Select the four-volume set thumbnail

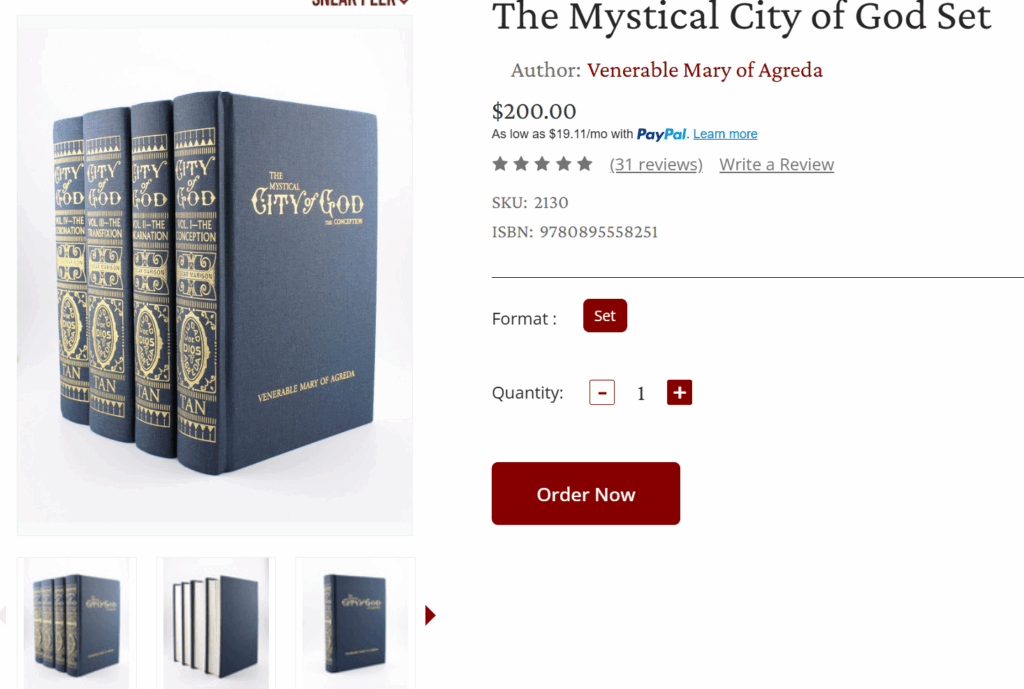[x=76, y=623]
